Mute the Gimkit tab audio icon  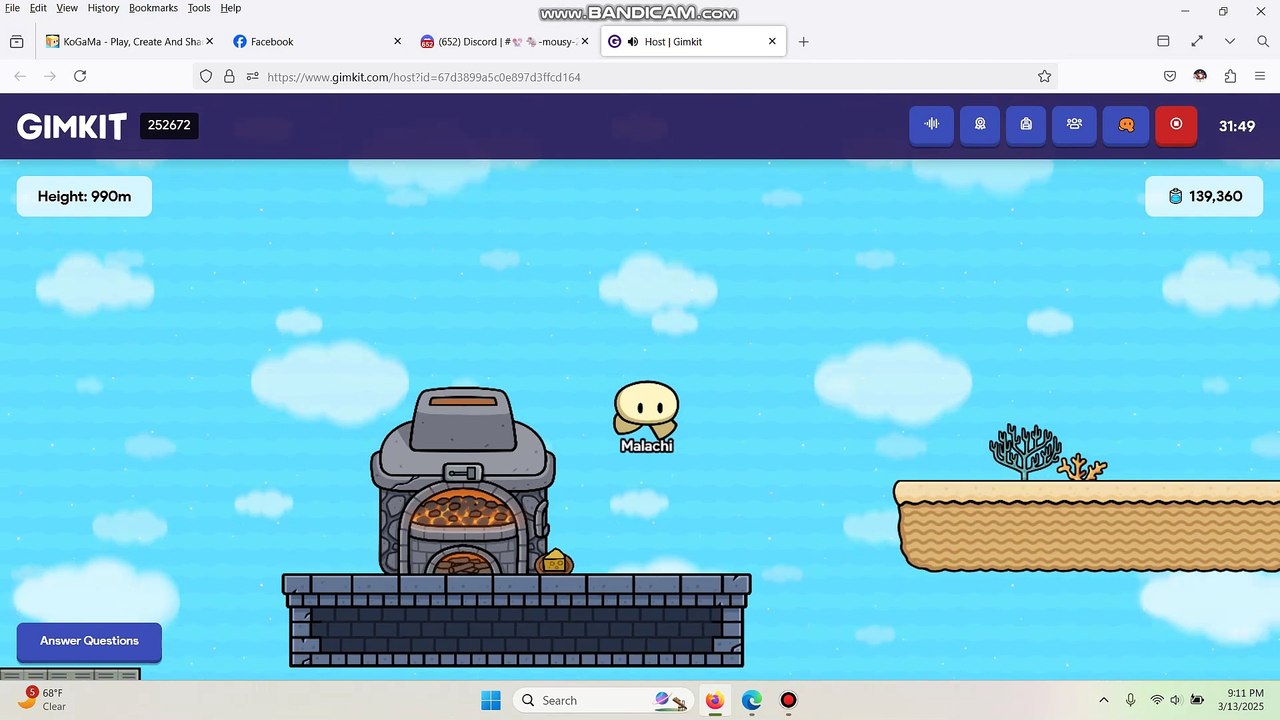coord(633,42)
